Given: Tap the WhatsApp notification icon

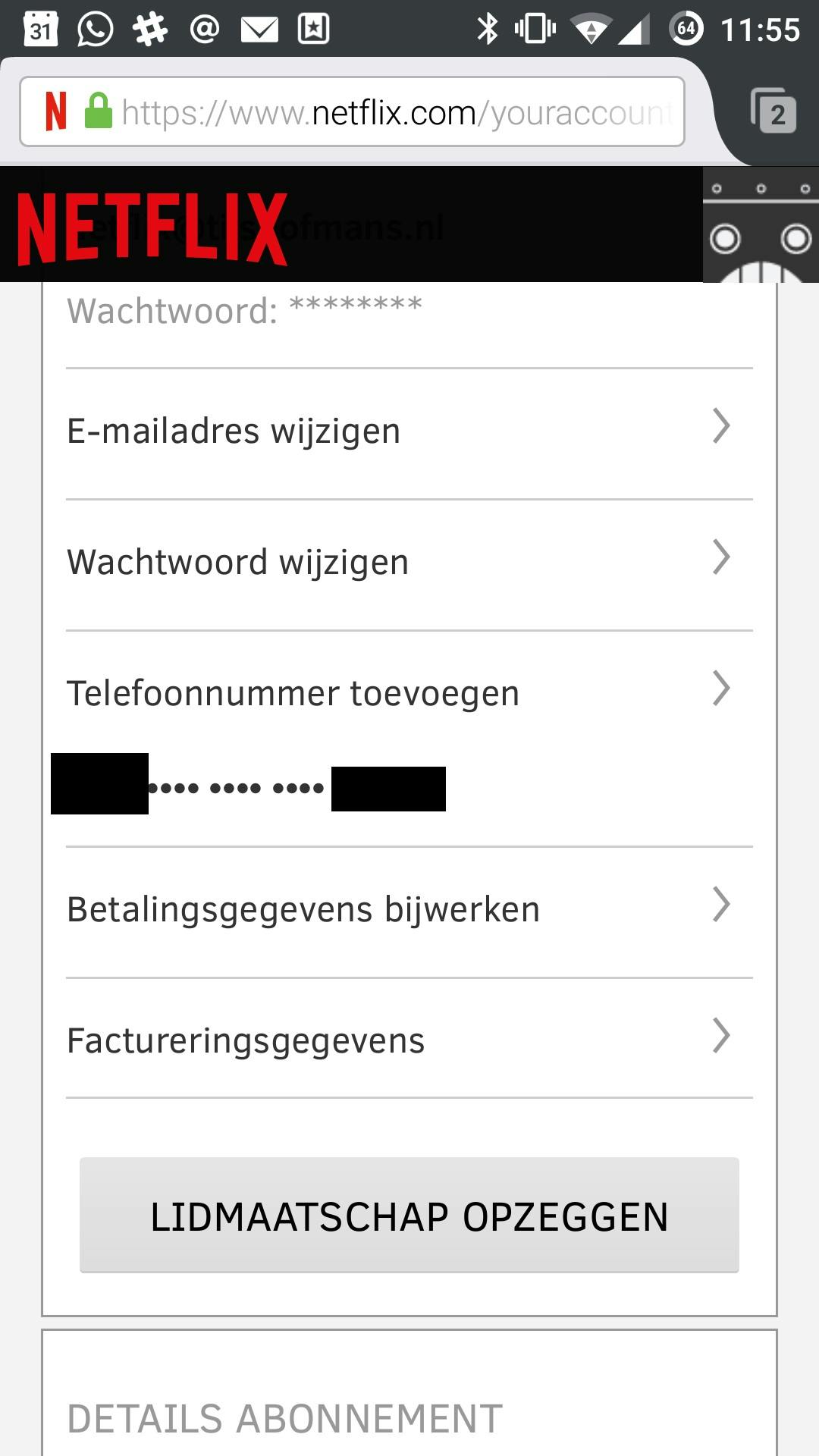Looking at the screenshot, I should 96,30.
